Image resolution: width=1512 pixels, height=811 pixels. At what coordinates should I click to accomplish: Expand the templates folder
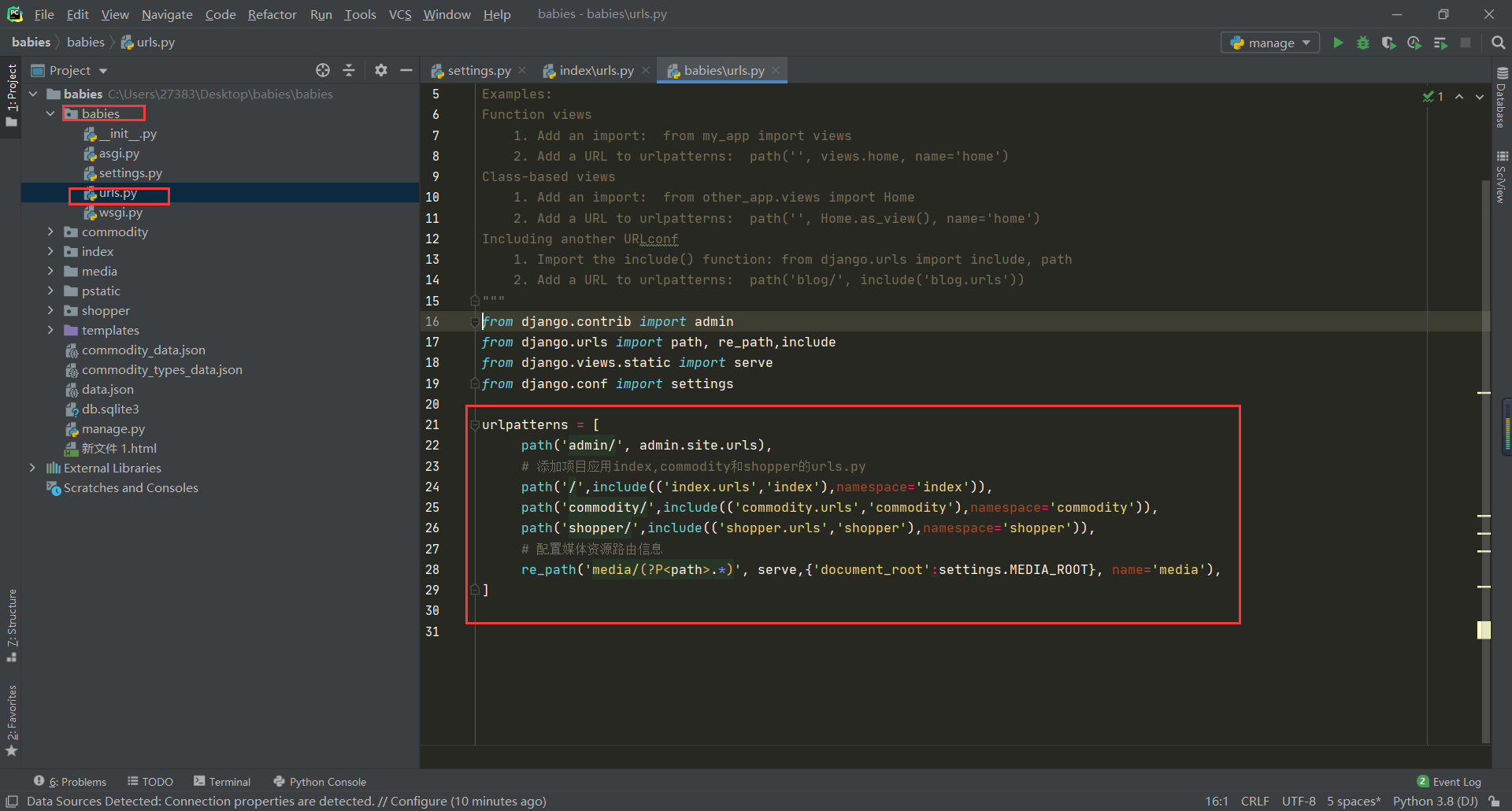[50, 330]
